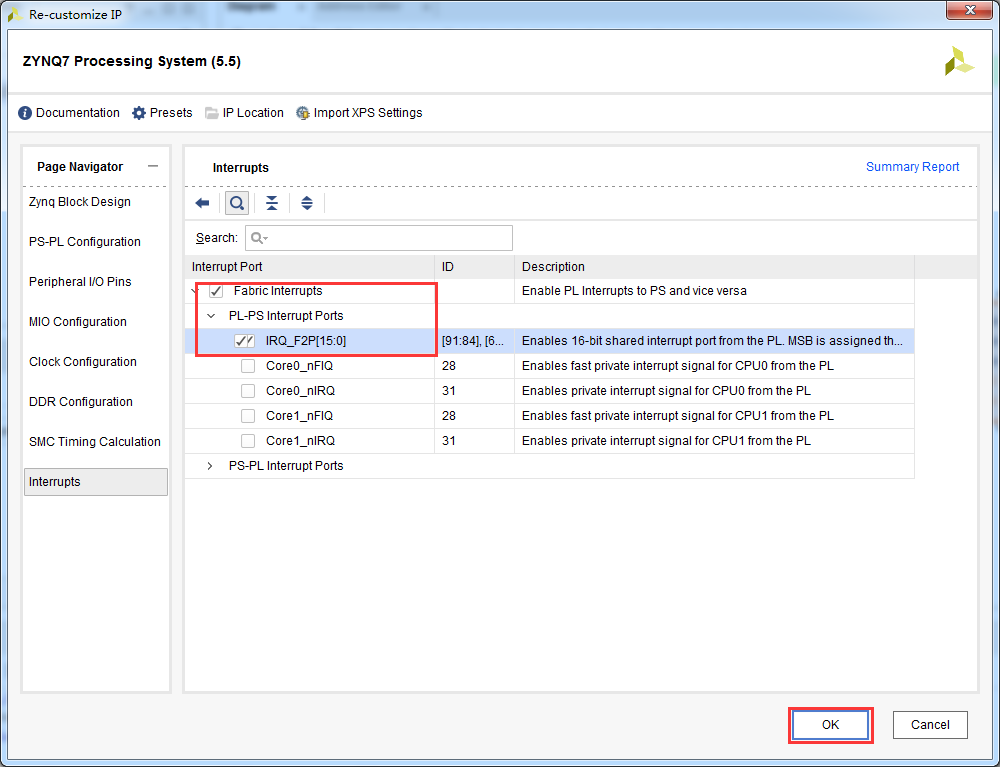The width and height of the screenshot is (1000, 767).
Task: Click the Import XPS Settings label
Action: (368, 113)
